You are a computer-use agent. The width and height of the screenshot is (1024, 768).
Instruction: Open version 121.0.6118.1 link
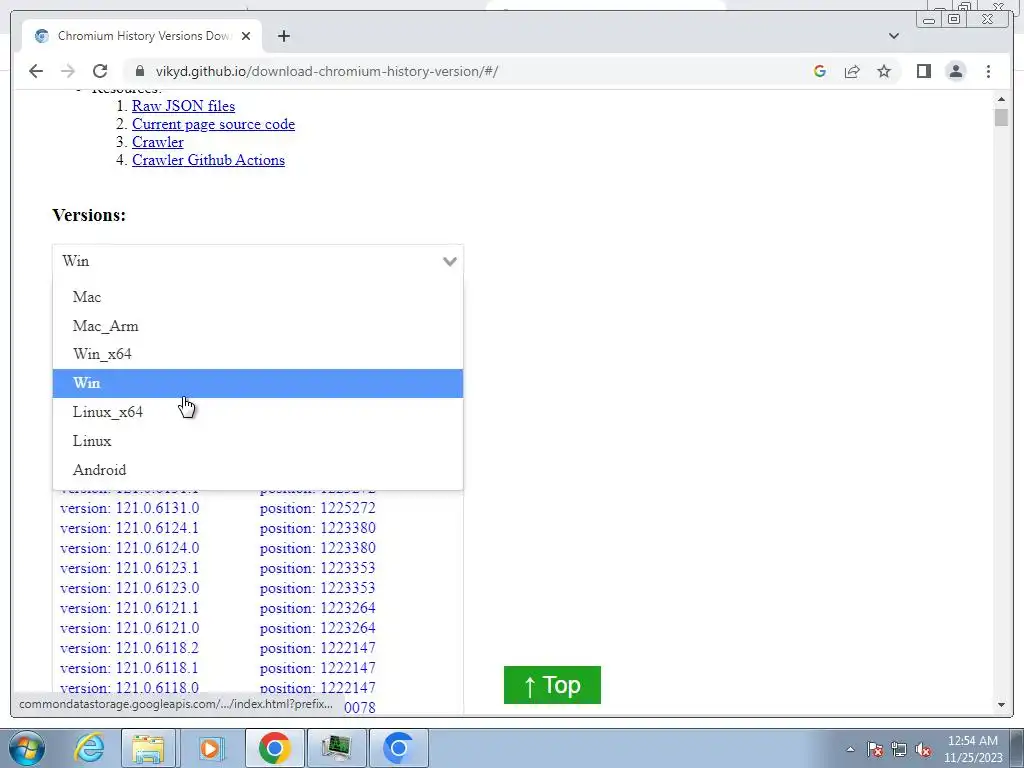(129, 668)
